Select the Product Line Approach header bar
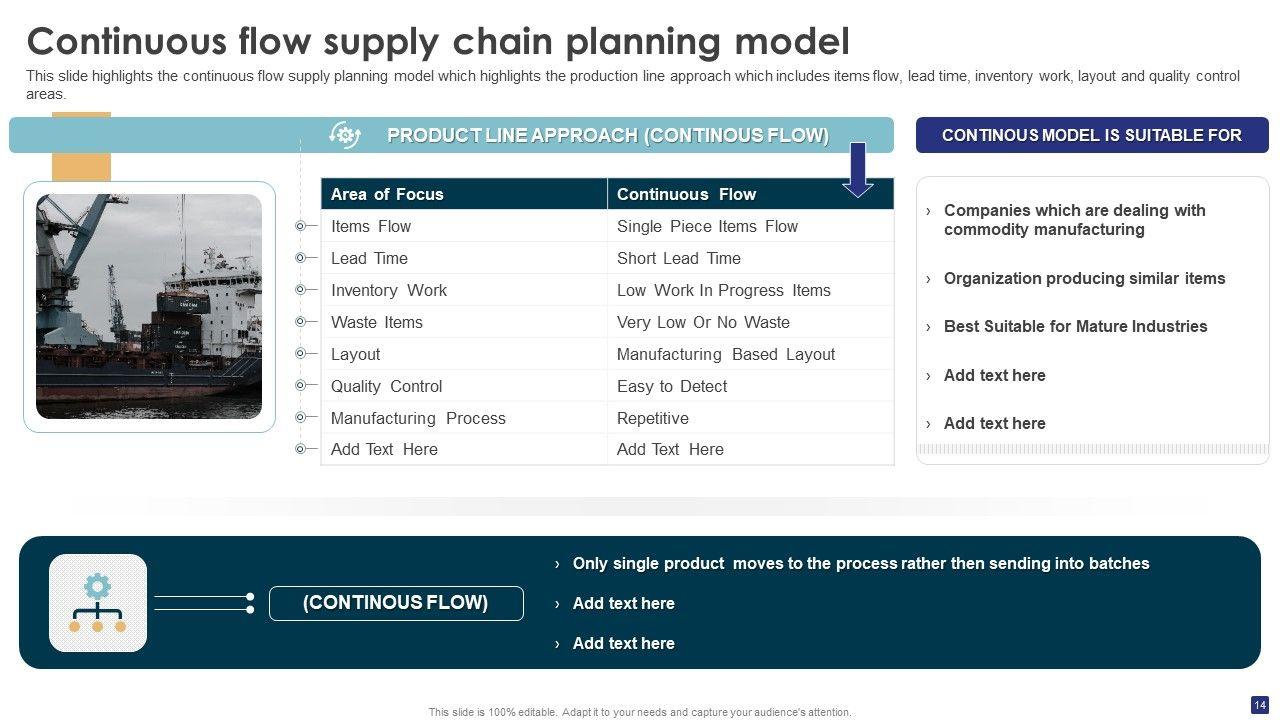 [607, 135]
